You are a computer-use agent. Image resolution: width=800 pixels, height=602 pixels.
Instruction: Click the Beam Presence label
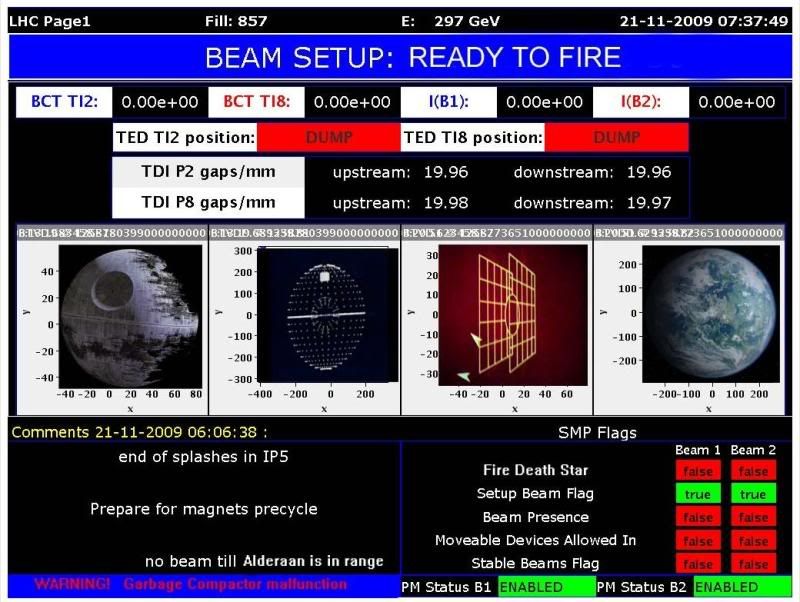coord(536,517)
